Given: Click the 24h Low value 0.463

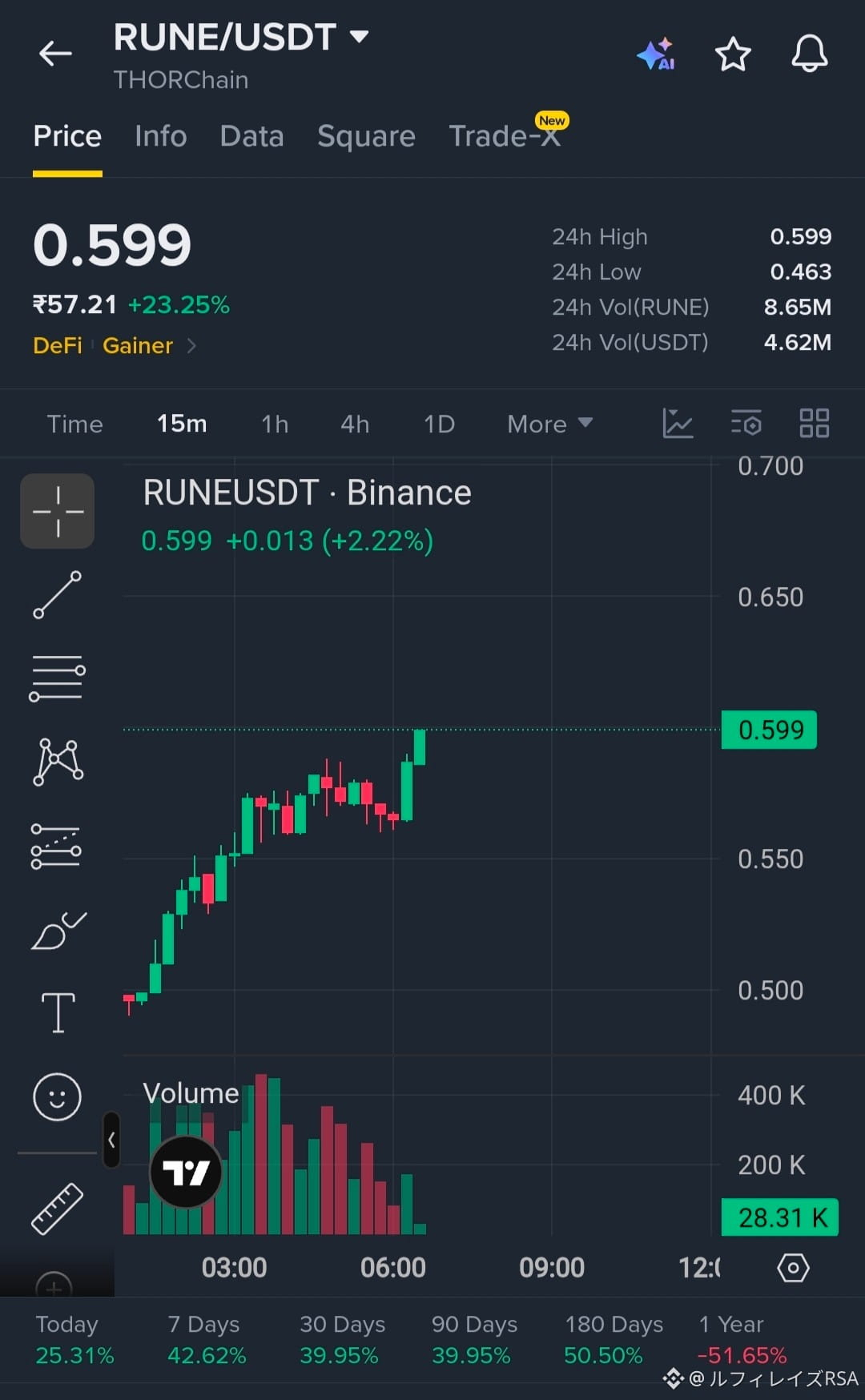Looking at the screenshot, I should pyautogui.click(x=801, y=272).
